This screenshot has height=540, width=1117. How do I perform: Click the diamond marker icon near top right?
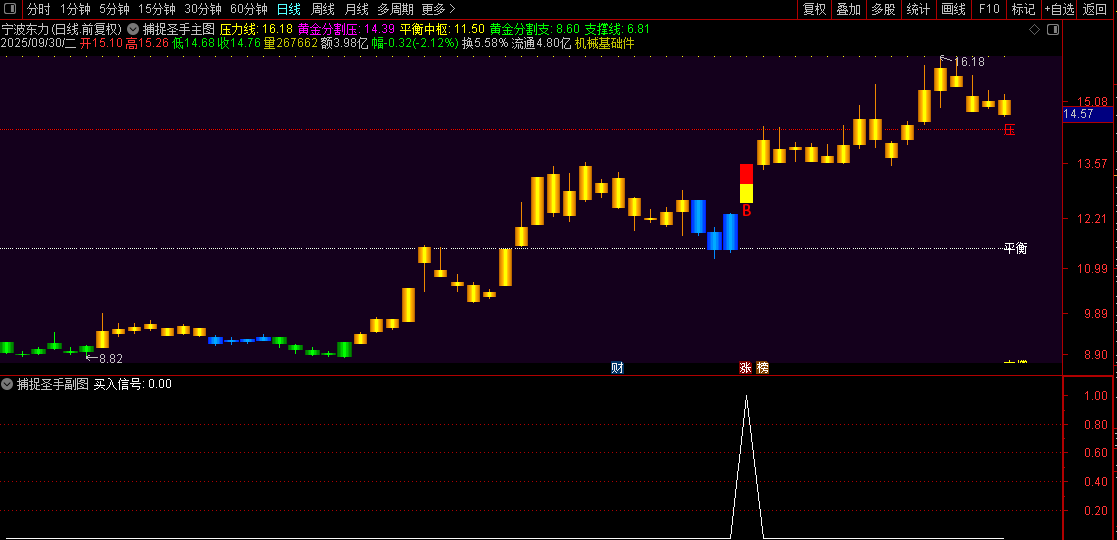click(x=1034, y=29)
